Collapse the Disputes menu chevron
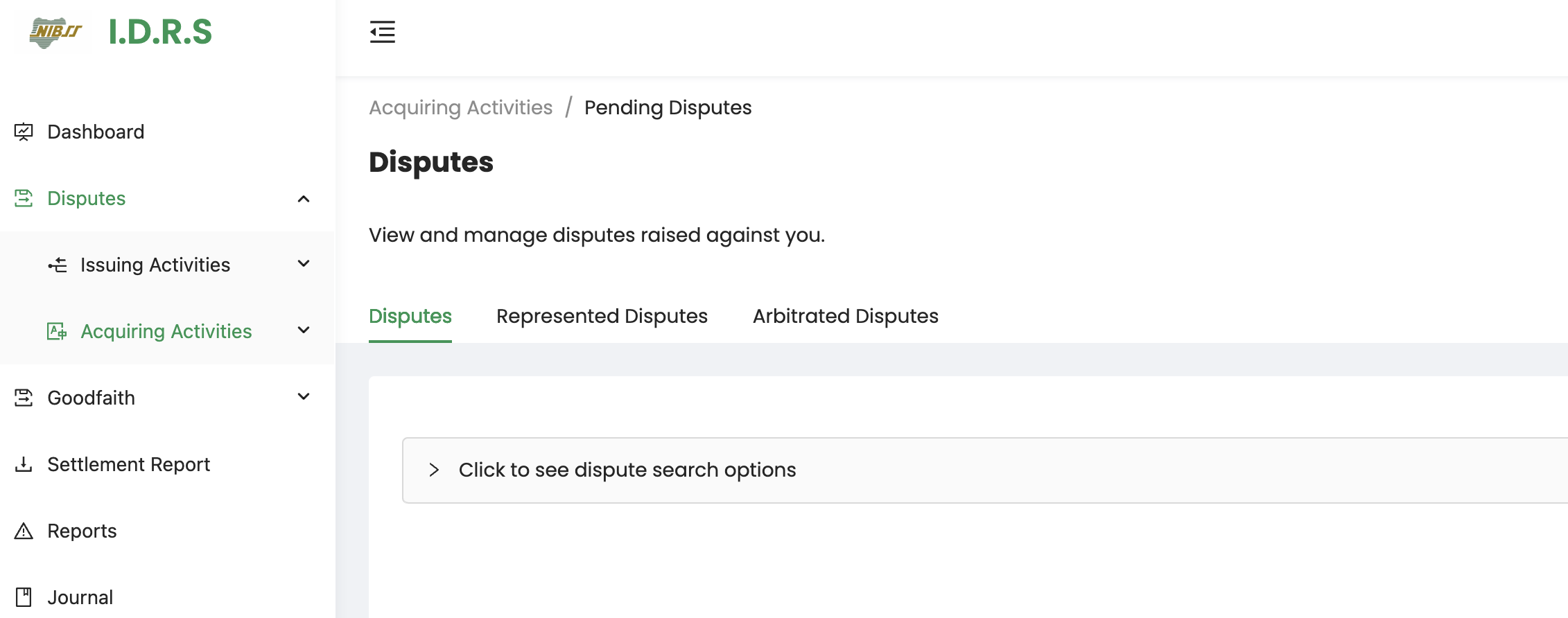Viewport: 1568px width, 618px height. (304, 199)
